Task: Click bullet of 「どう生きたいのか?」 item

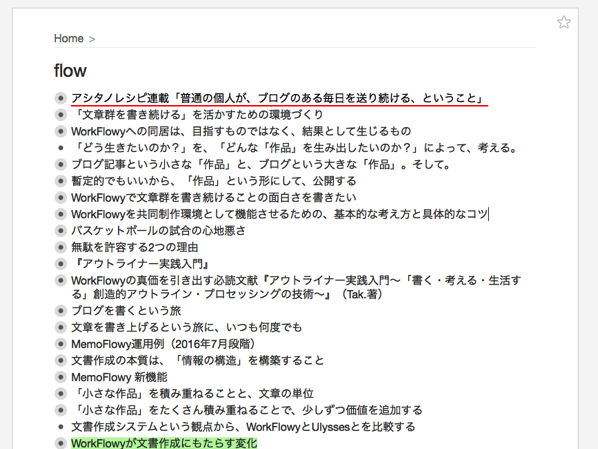Action: (x=61, y=148)
